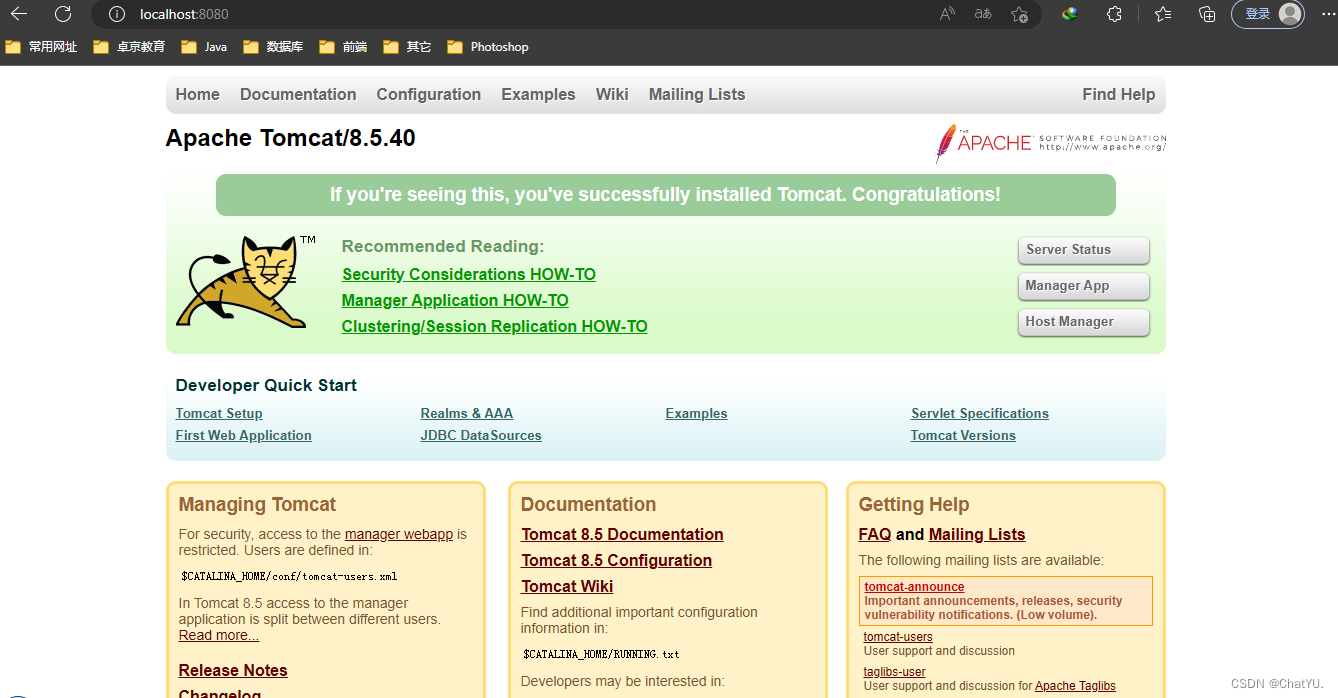Image resolution: width=1338 pixels, height=698 pixels.
Task: Open the Release Notes link
Action: [233, 670]
